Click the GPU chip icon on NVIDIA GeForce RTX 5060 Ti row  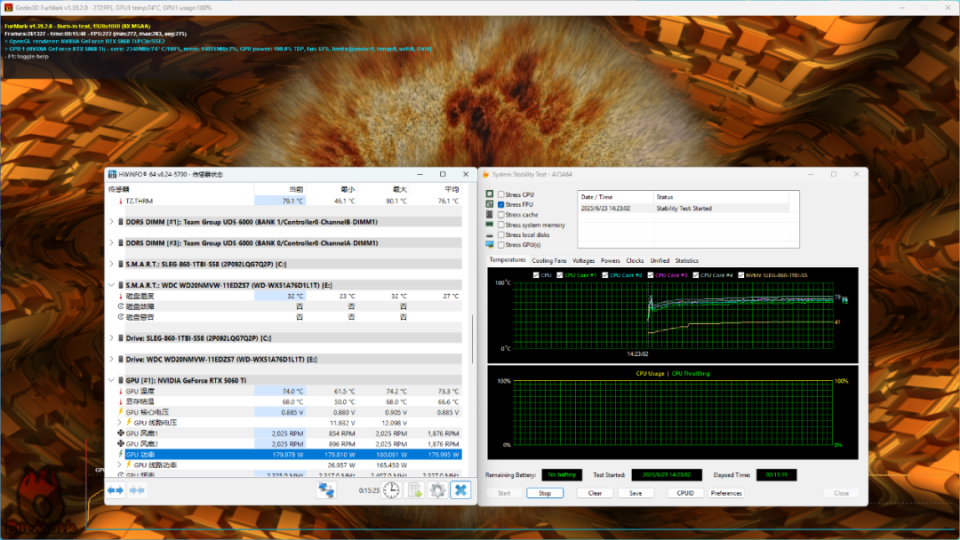pos(121,380)
